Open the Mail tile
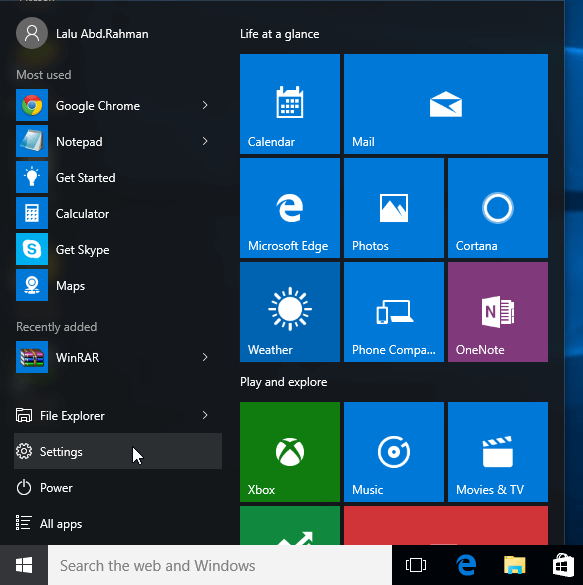 tap(446, 104)
